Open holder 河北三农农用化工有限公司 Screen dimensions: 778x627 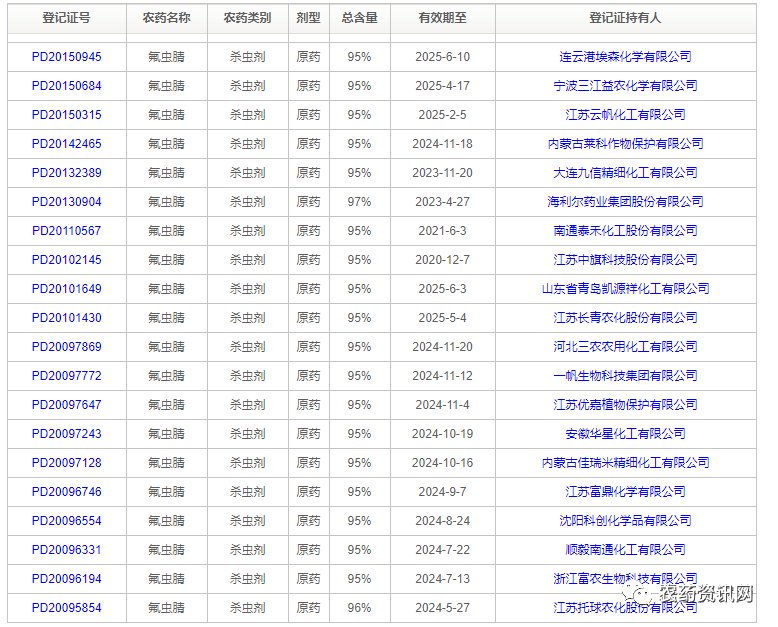(625, 347)
